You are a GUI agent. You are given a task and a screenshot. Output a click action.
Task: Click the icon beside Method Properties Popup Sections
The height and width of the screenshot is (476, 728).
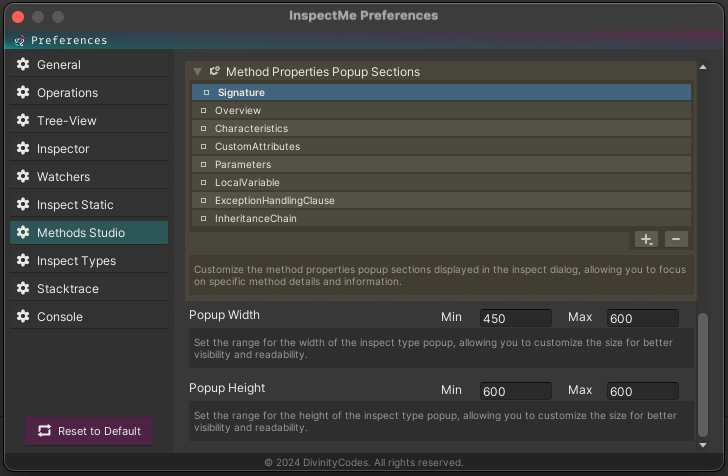(214, 71)
